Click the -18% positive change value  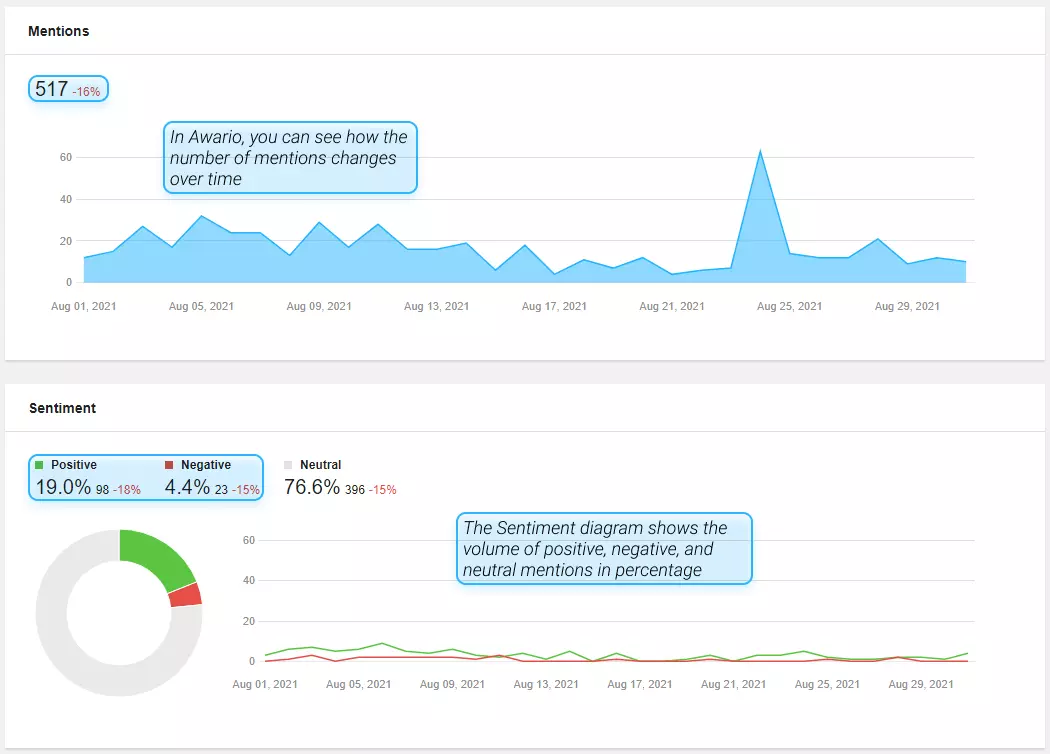tap(127, 489)
